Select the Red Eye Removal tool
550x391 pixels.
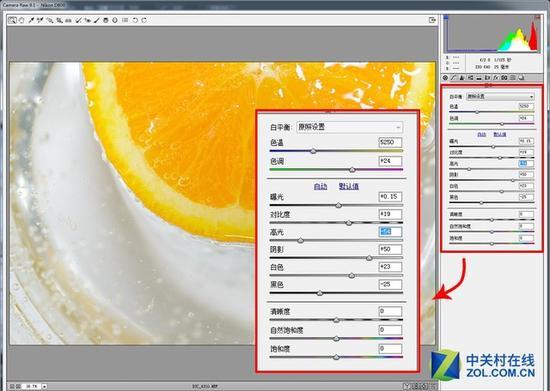[87, 20]
